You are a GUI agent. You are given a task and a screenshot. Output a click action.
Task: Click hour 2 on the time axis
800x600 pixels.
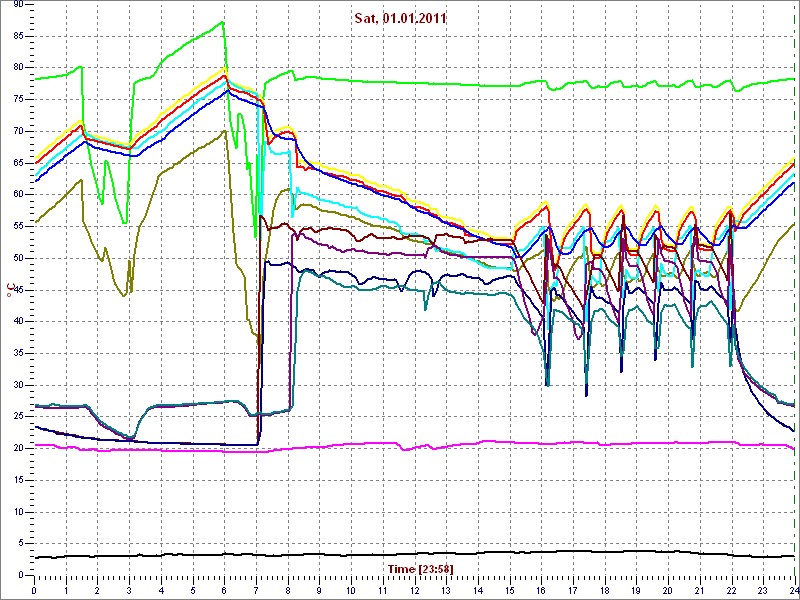(97, 590)
